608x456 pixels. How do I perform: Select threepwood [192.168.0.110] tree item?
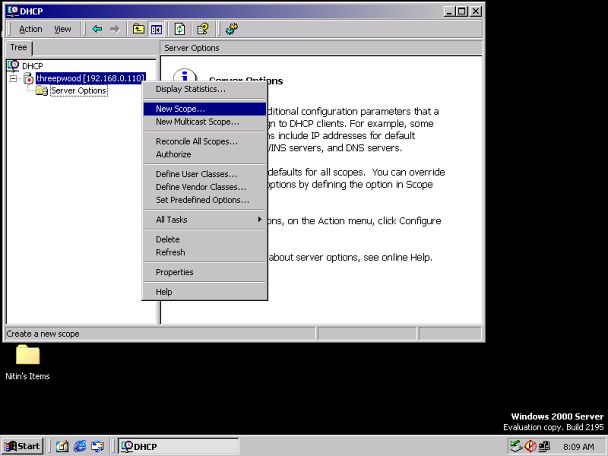click(91, 78)
